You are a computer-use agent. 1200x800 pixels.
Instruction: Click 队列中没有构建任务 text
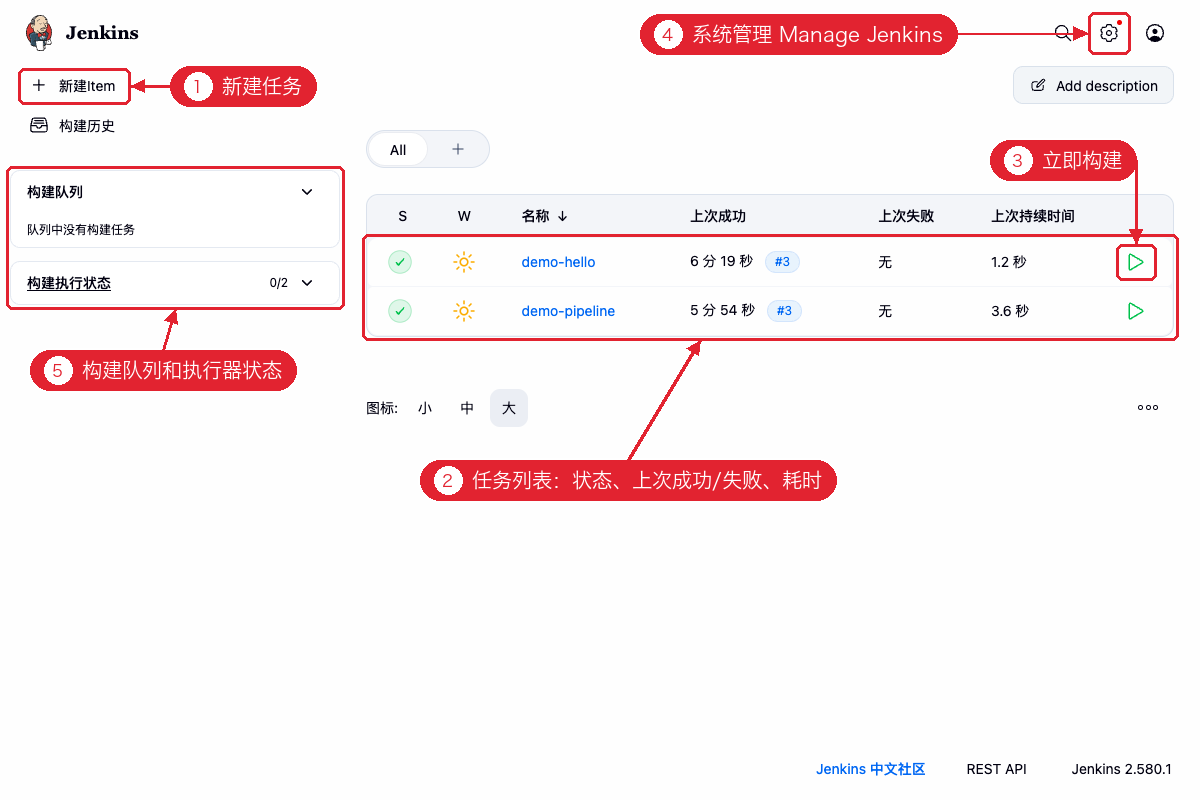click(x=81, y=230)
